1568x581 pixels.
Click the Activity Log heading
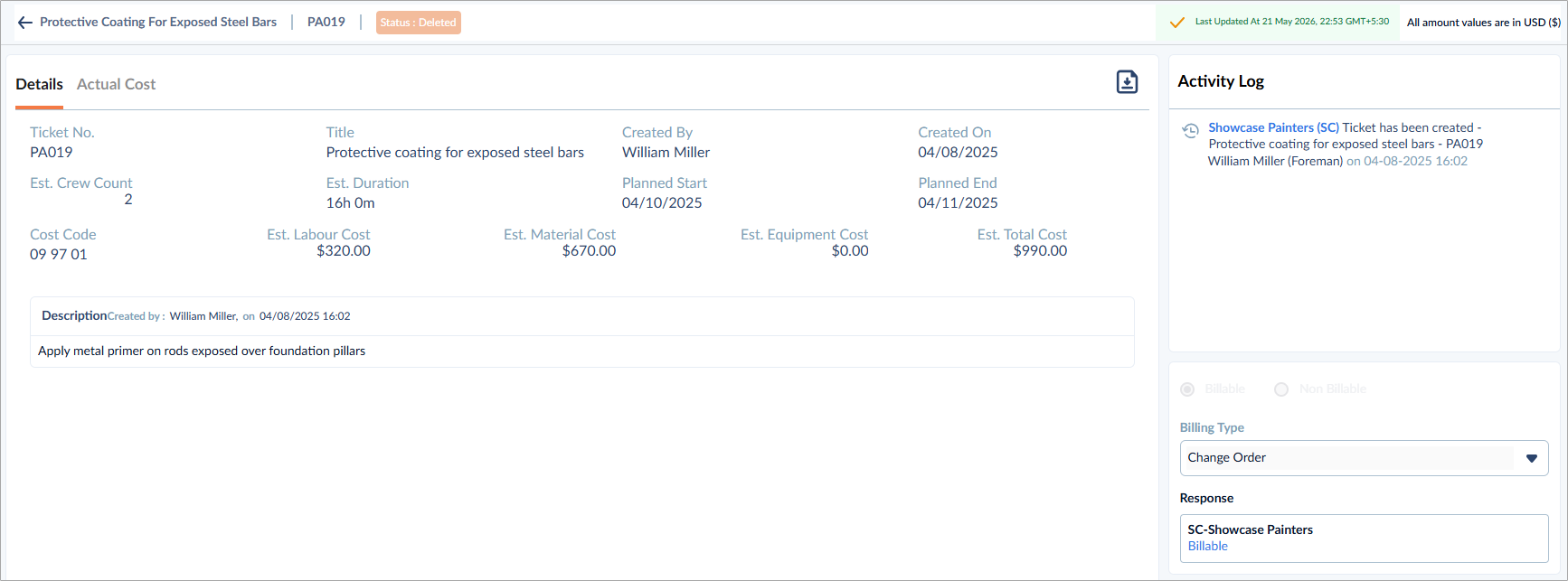click(x=1221, y=81)
